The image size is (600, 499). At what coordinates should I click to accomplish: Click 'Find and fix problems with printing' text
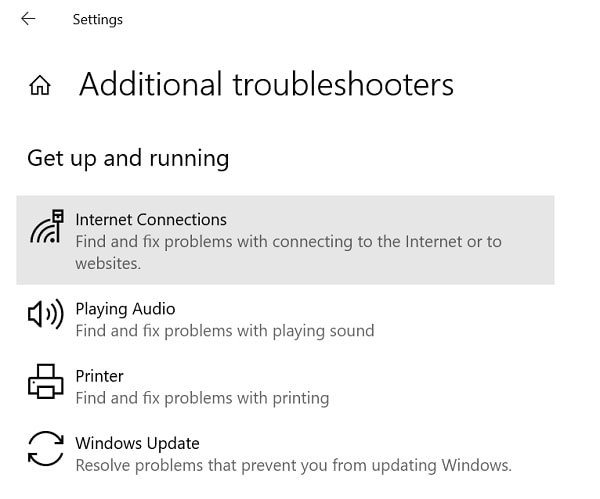[x=202, y=398]
